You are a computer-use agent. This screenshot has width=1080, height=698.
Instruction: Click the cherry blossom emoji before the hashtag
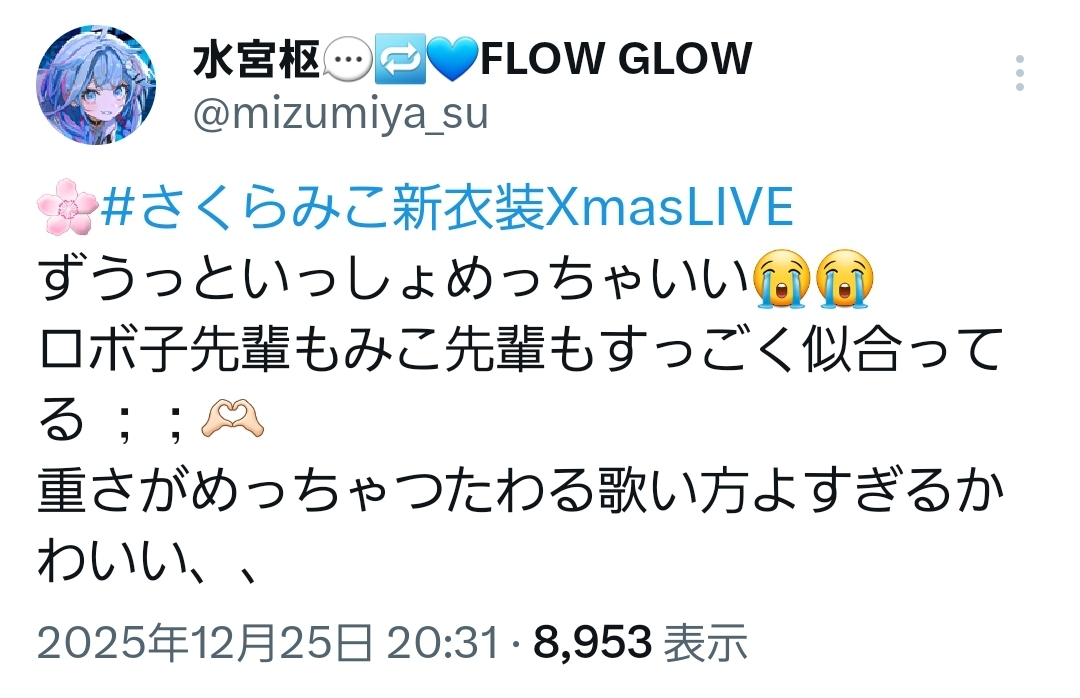click(68, 207)
